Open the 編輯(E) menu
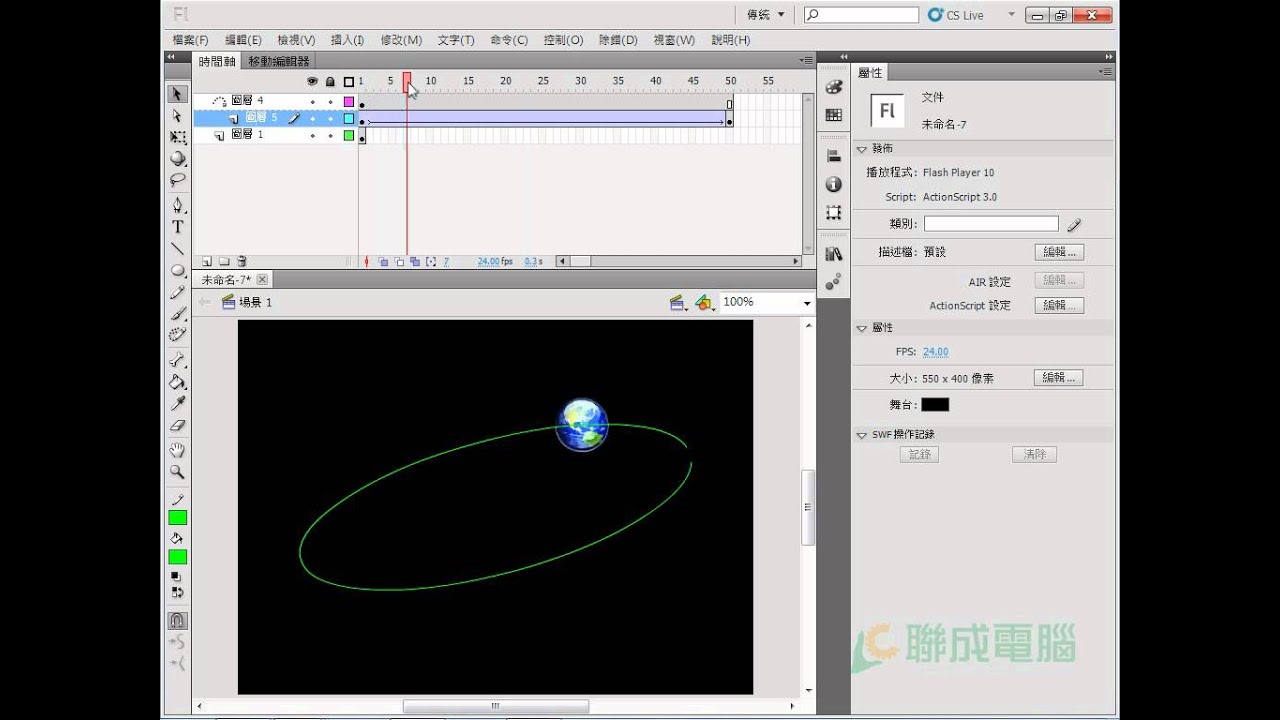 click(243, 40)
